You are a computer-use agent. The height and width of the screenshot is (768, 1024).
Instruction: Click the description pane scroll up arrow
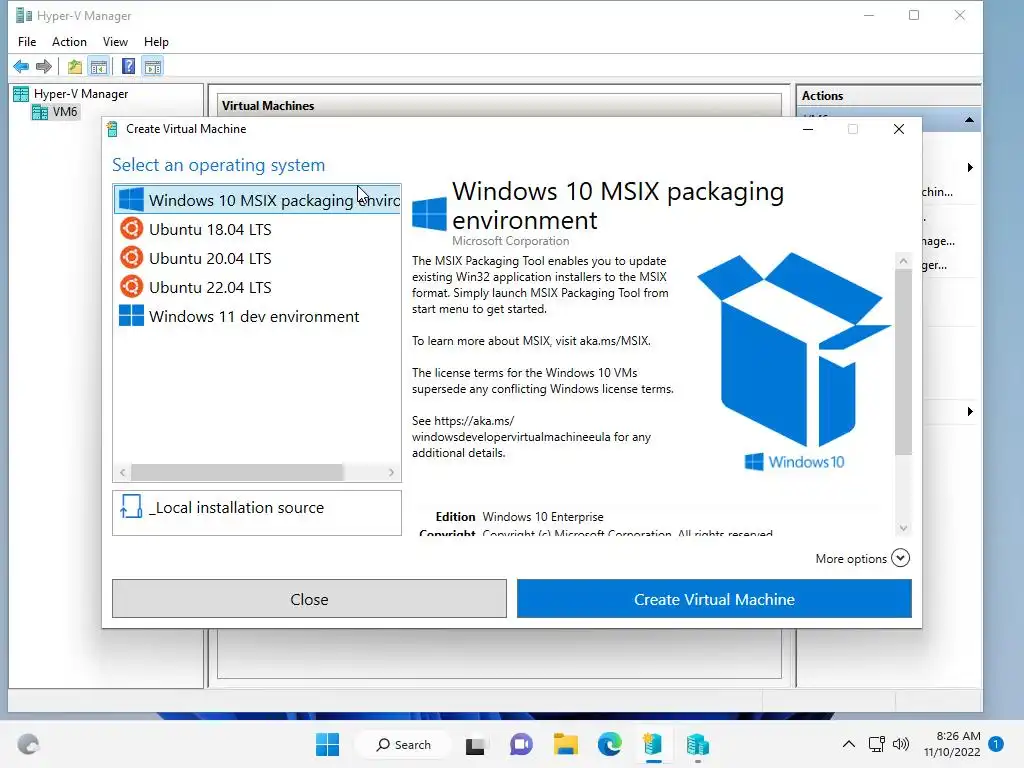[903, 261]
